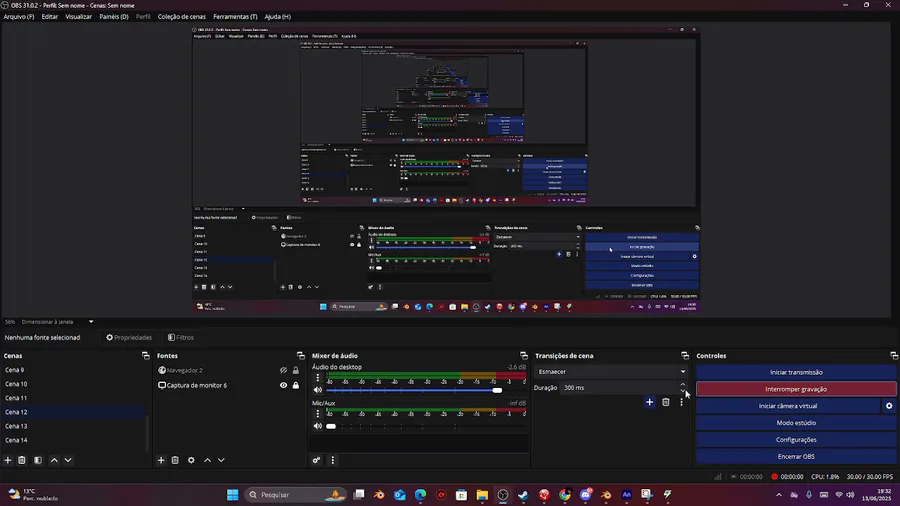Open virtual camera settings gear

(x=889, y=406)
